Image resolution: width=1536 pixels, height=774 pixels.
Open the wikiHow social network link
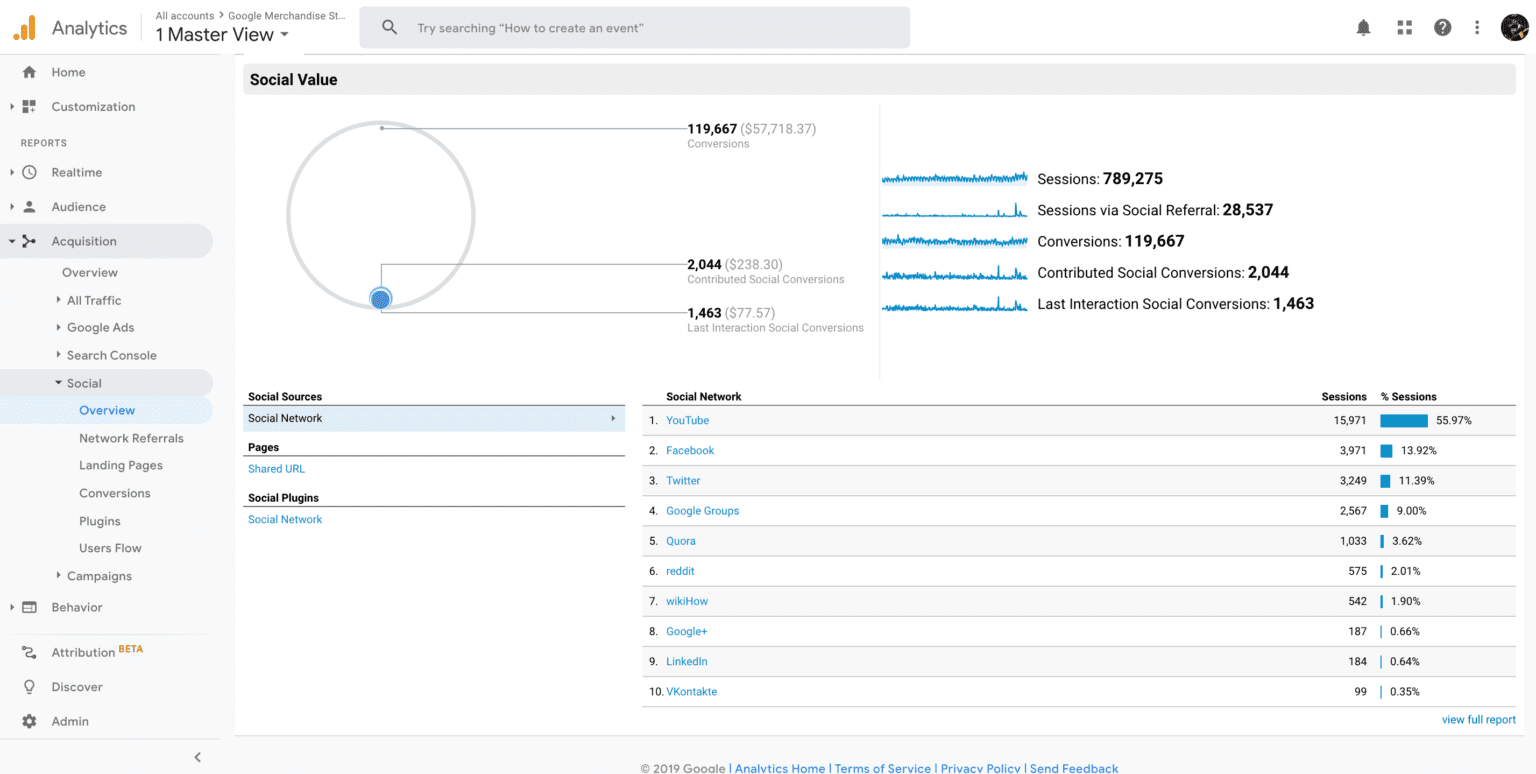click(x=687, y=601)
